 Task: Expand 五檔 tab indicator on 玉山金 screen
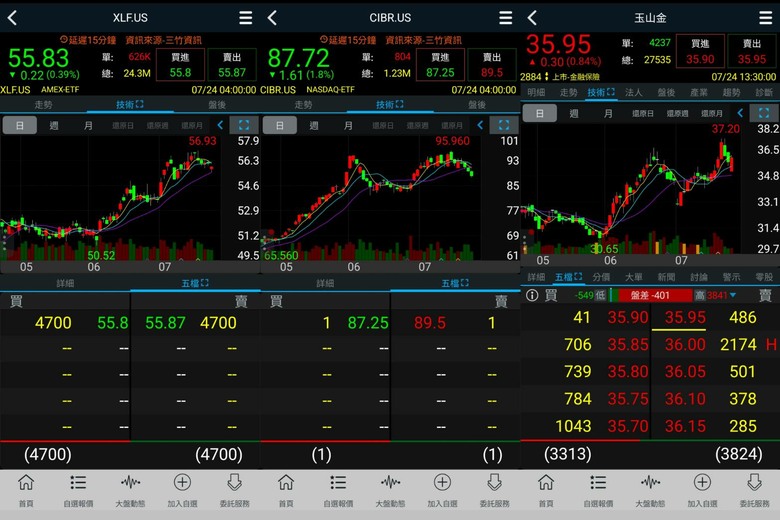coord(578,276)
